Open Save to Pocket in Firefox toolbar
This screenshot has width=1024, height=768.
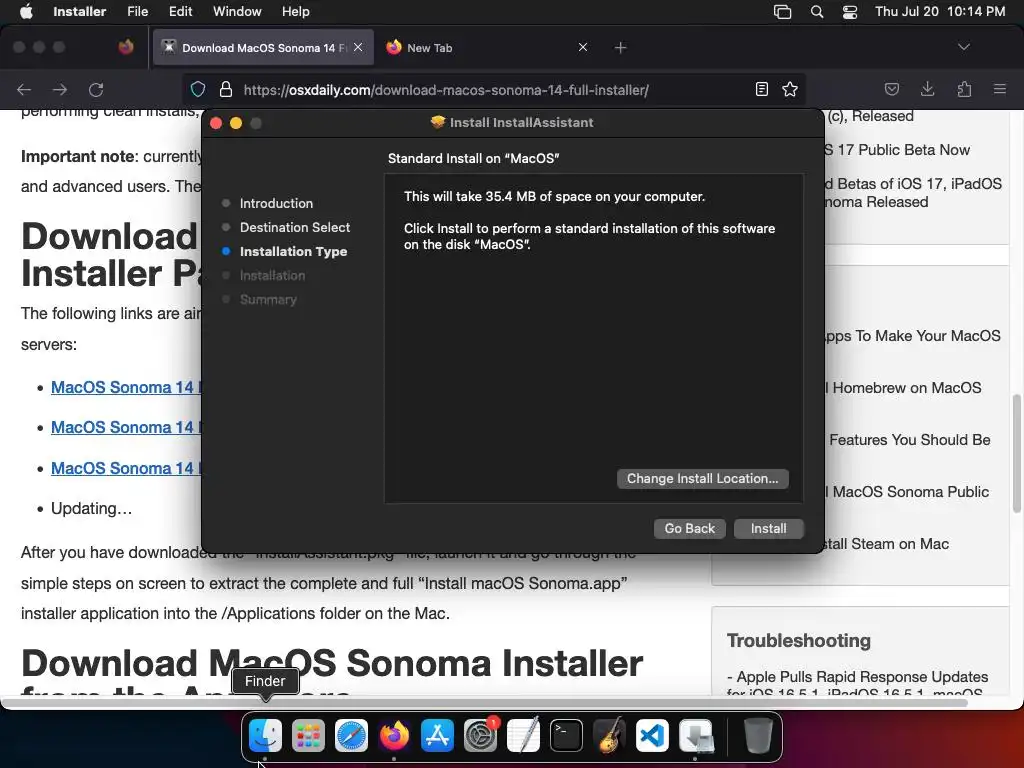(891, 89)
